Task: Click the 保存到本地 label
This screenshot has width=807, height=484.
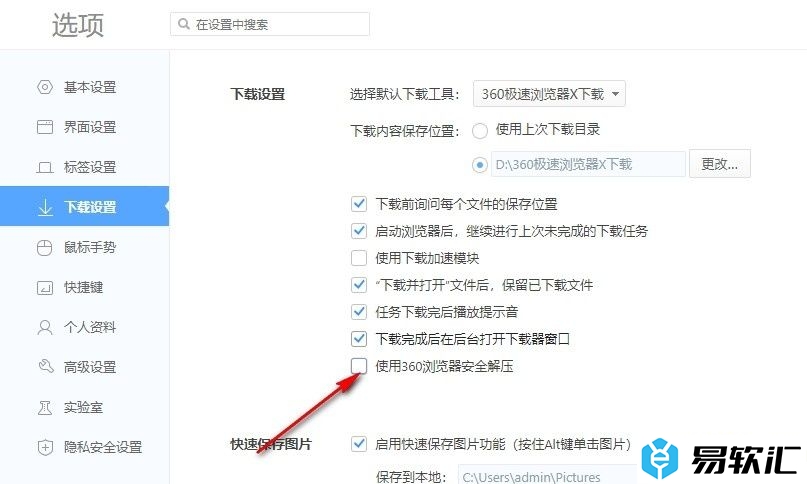Action: pyautogui.click(x=411, y=477)
